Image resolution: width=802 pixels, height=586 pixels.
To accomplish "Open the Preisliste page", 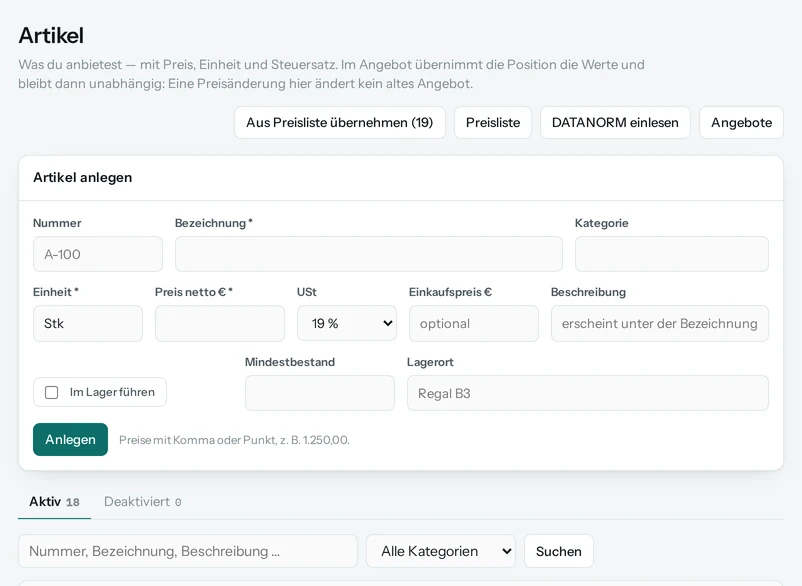I will click(x=493, y=123).
